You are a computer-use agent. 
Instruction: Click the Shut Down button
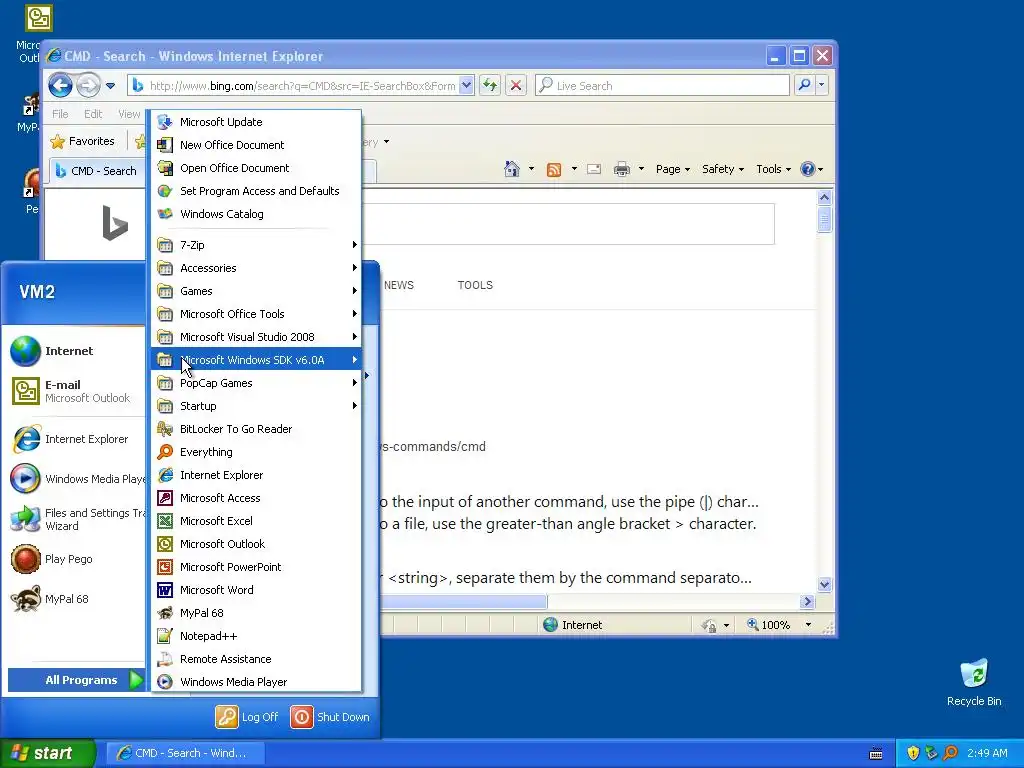(x=330, y=717)
